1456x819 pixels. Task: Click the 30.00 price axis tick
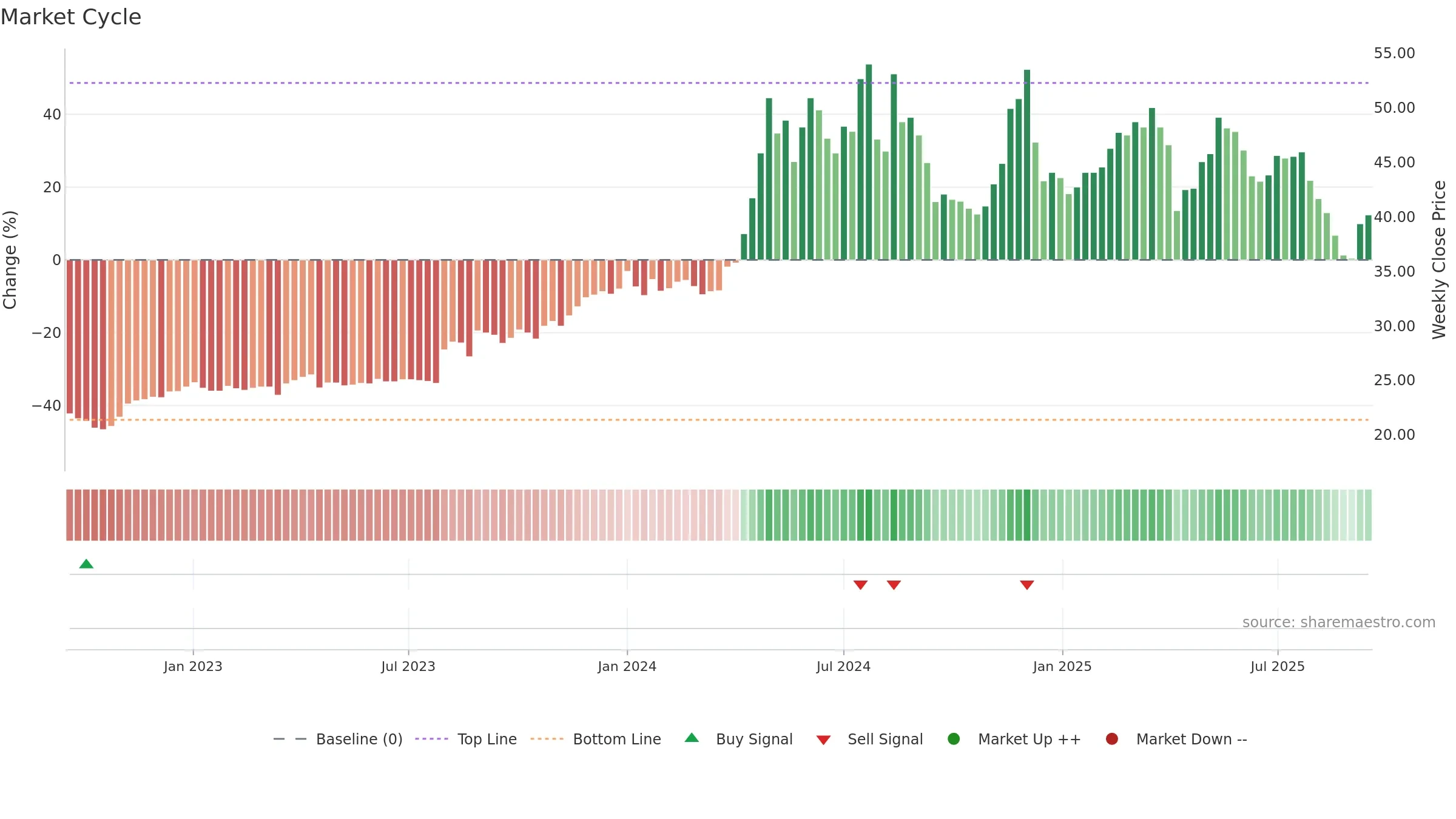[x=1394, y=326]
